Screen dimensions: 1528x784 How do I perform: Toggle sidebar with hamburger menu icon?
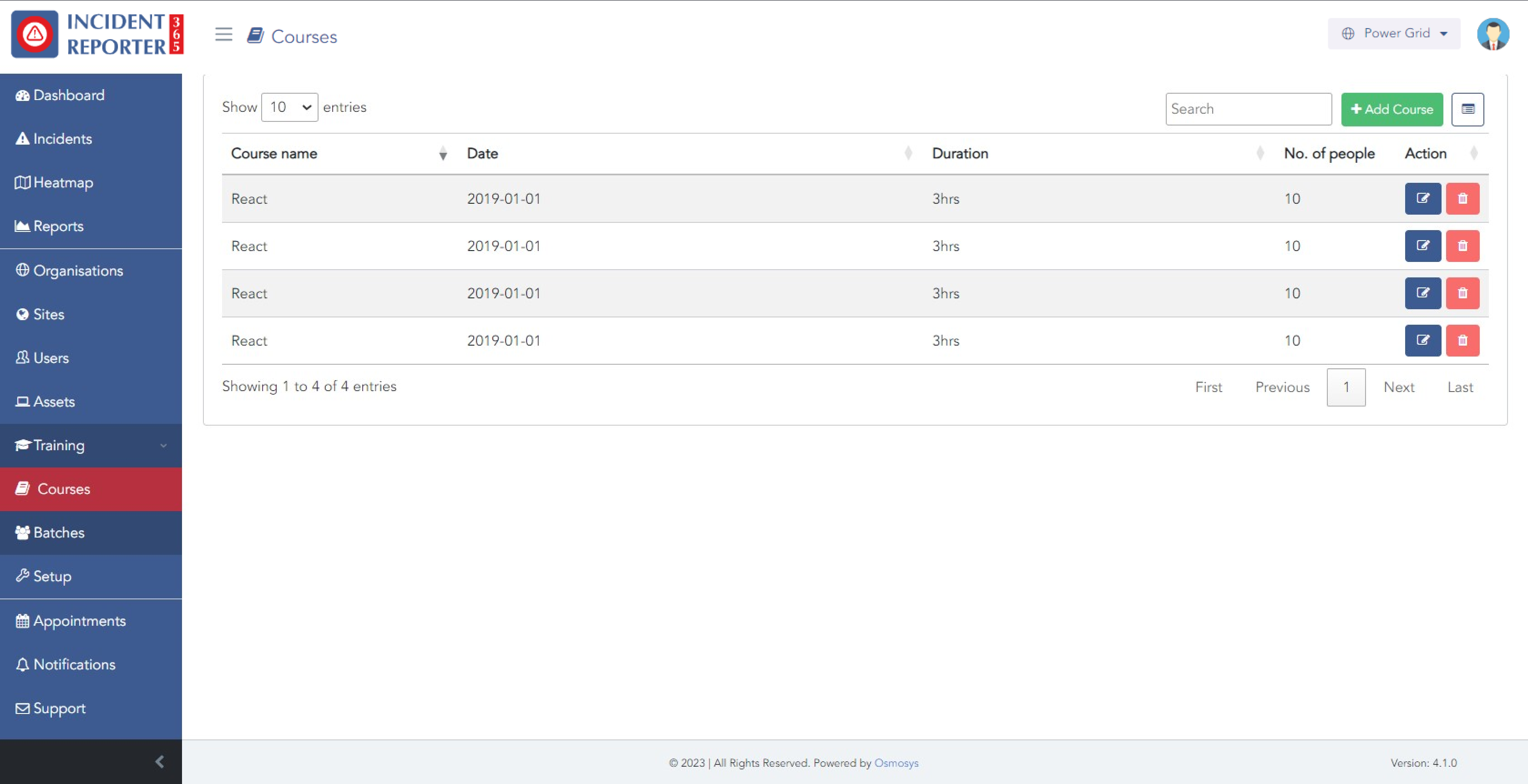[223, 35]
